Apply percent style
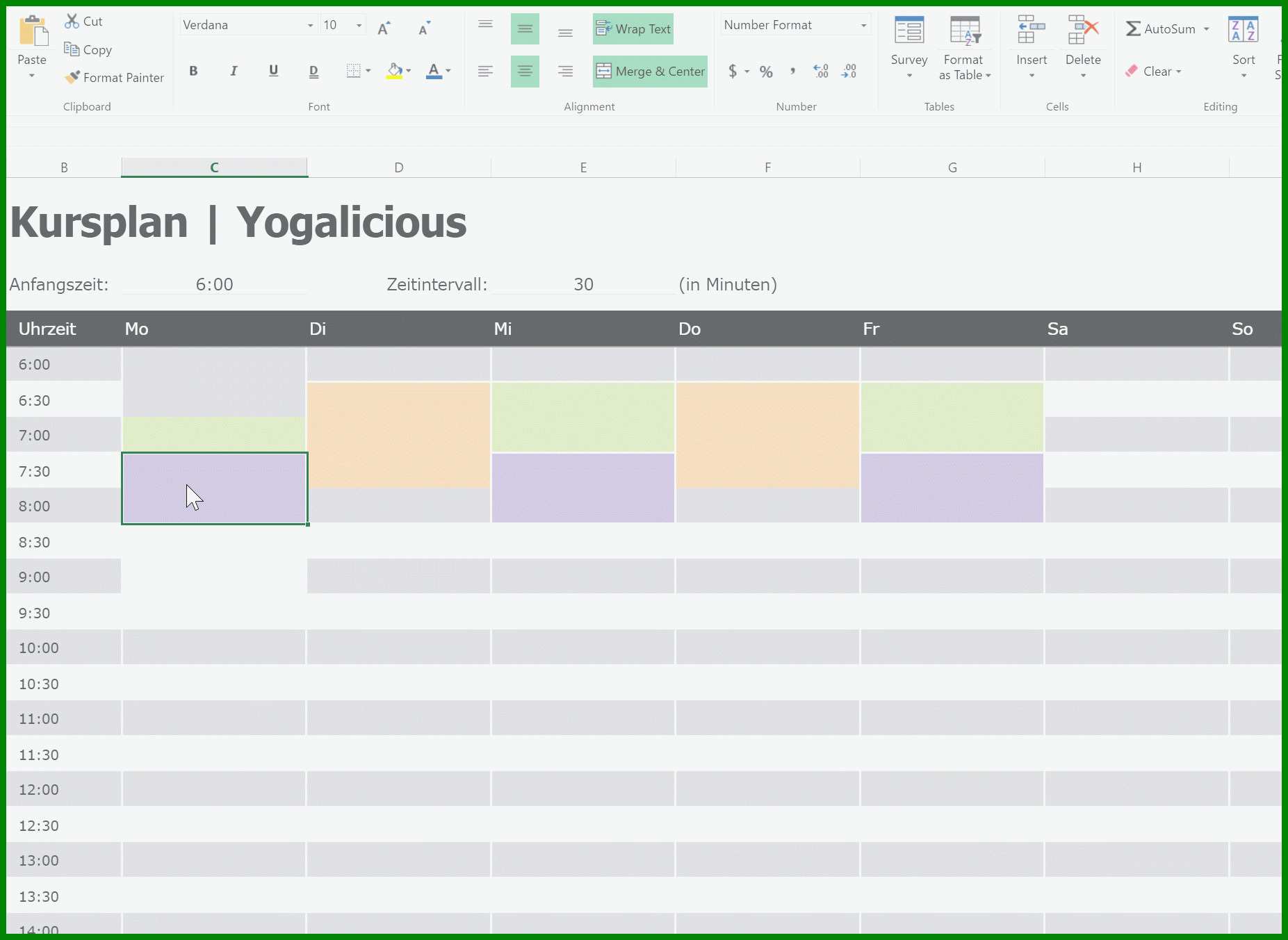This screenshot has width=1288, height=940. tap(766, 72)
